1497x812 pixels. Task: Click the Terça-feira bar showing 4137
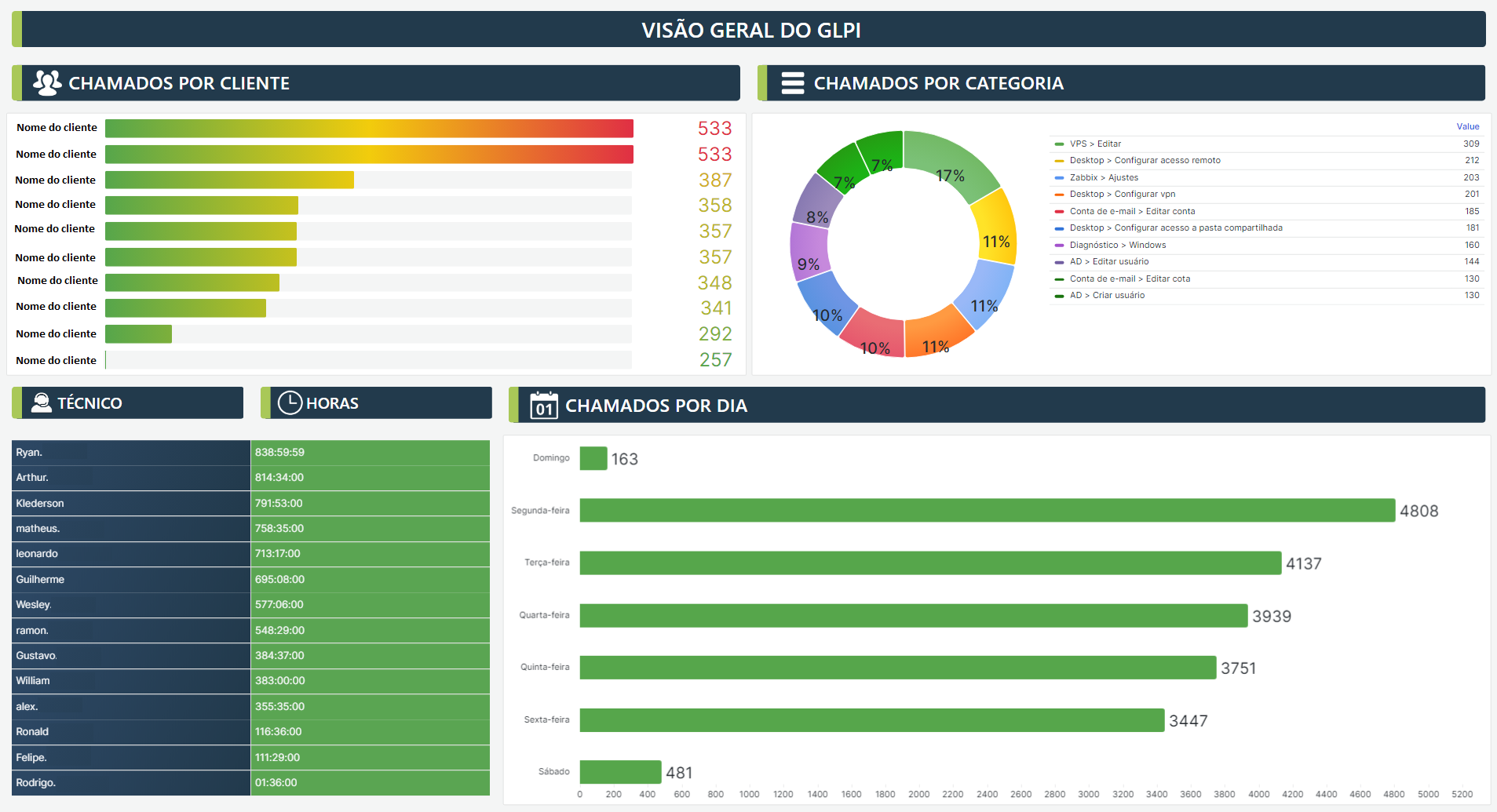point(930,563)
